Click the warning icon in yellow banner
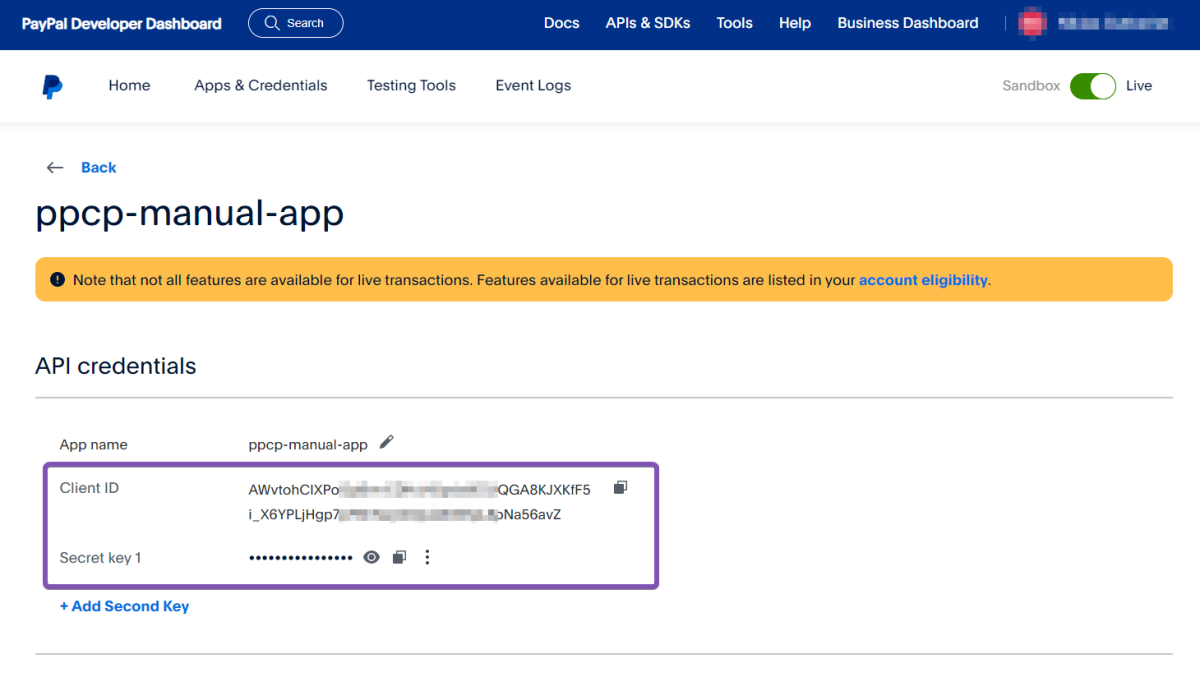Viewport: 1200px width, 677px height. pos(57,280)
